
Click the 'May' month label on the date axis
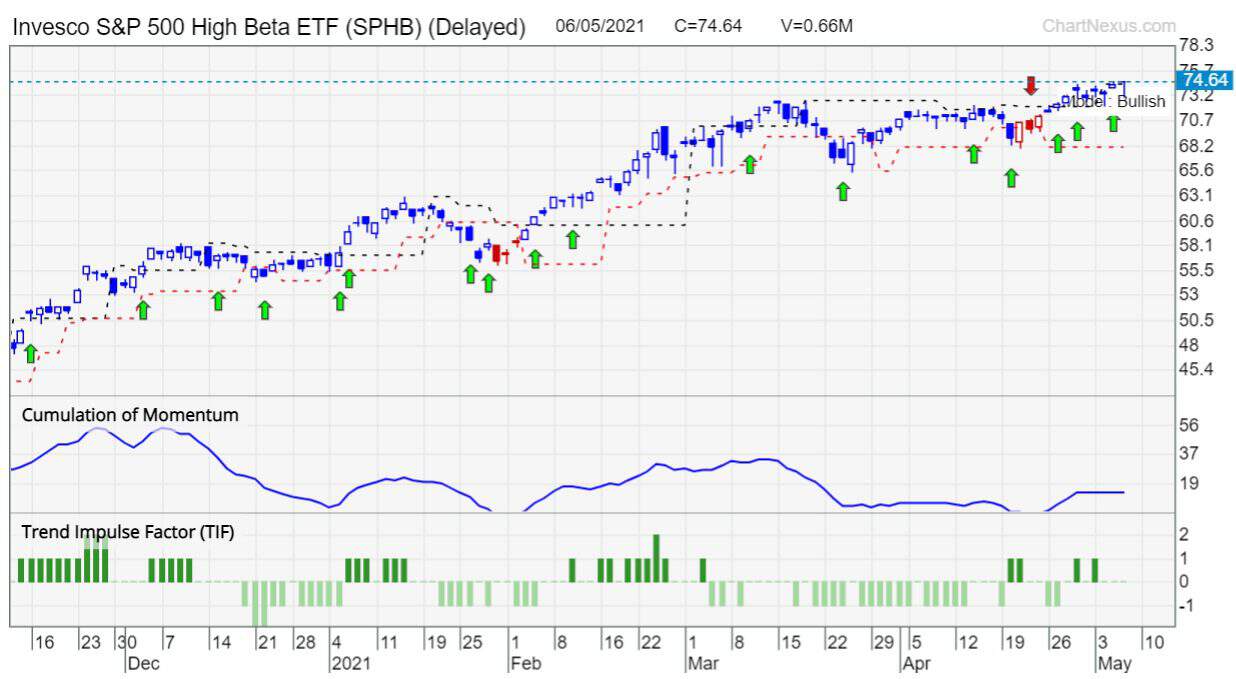(1113, 663)
